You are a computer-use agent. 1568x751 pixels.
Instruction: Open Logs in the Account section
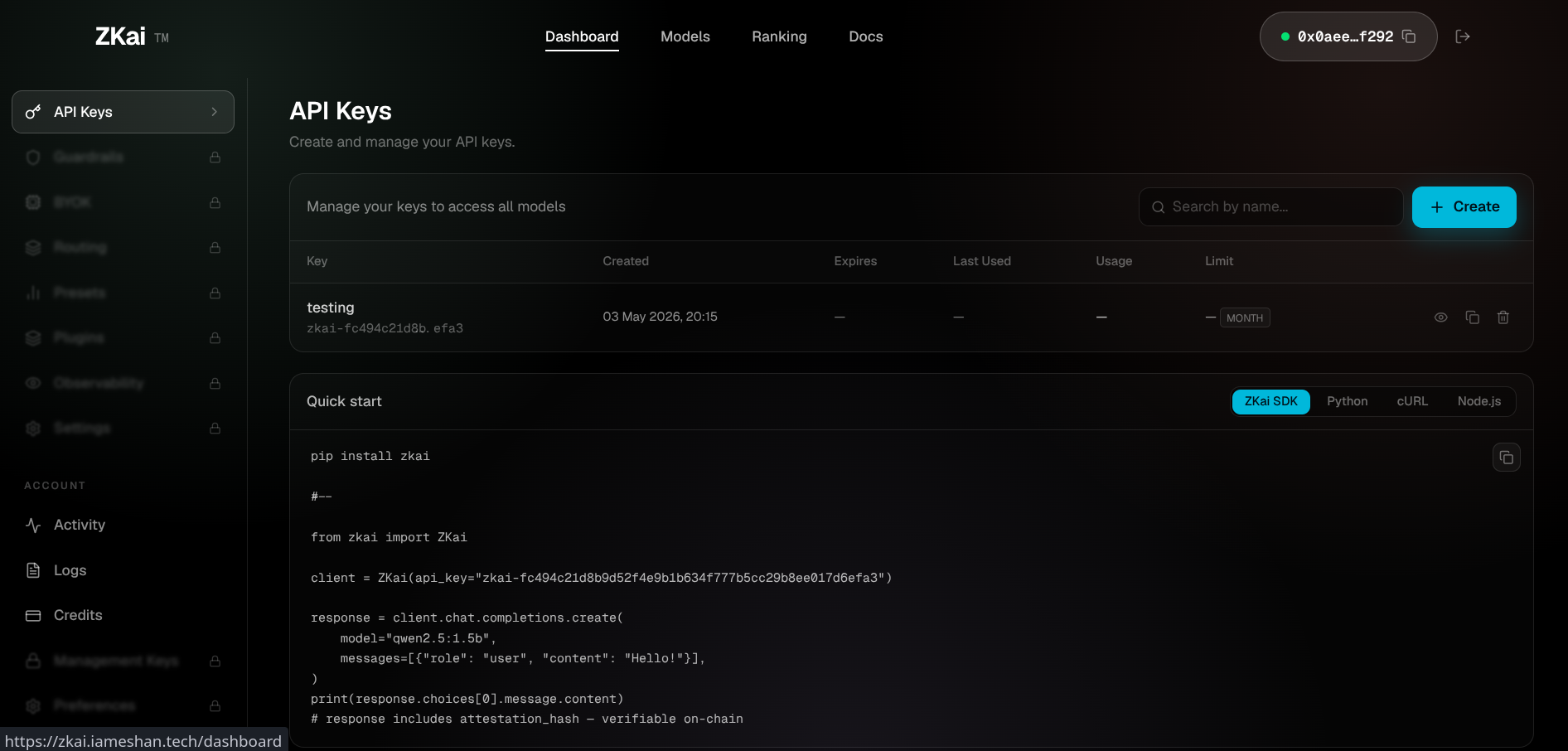point(70,570)
